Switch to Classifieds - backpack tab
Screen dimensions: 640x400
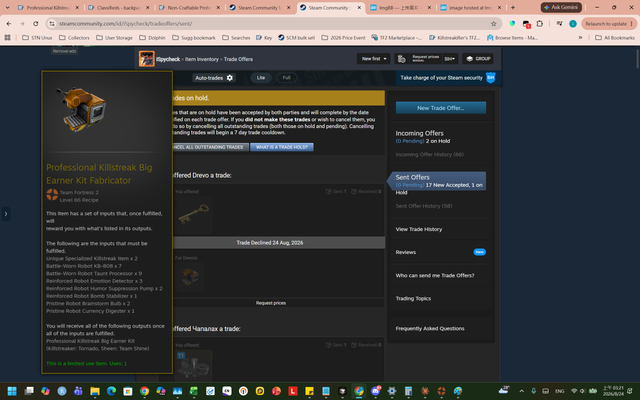point(119,7)
